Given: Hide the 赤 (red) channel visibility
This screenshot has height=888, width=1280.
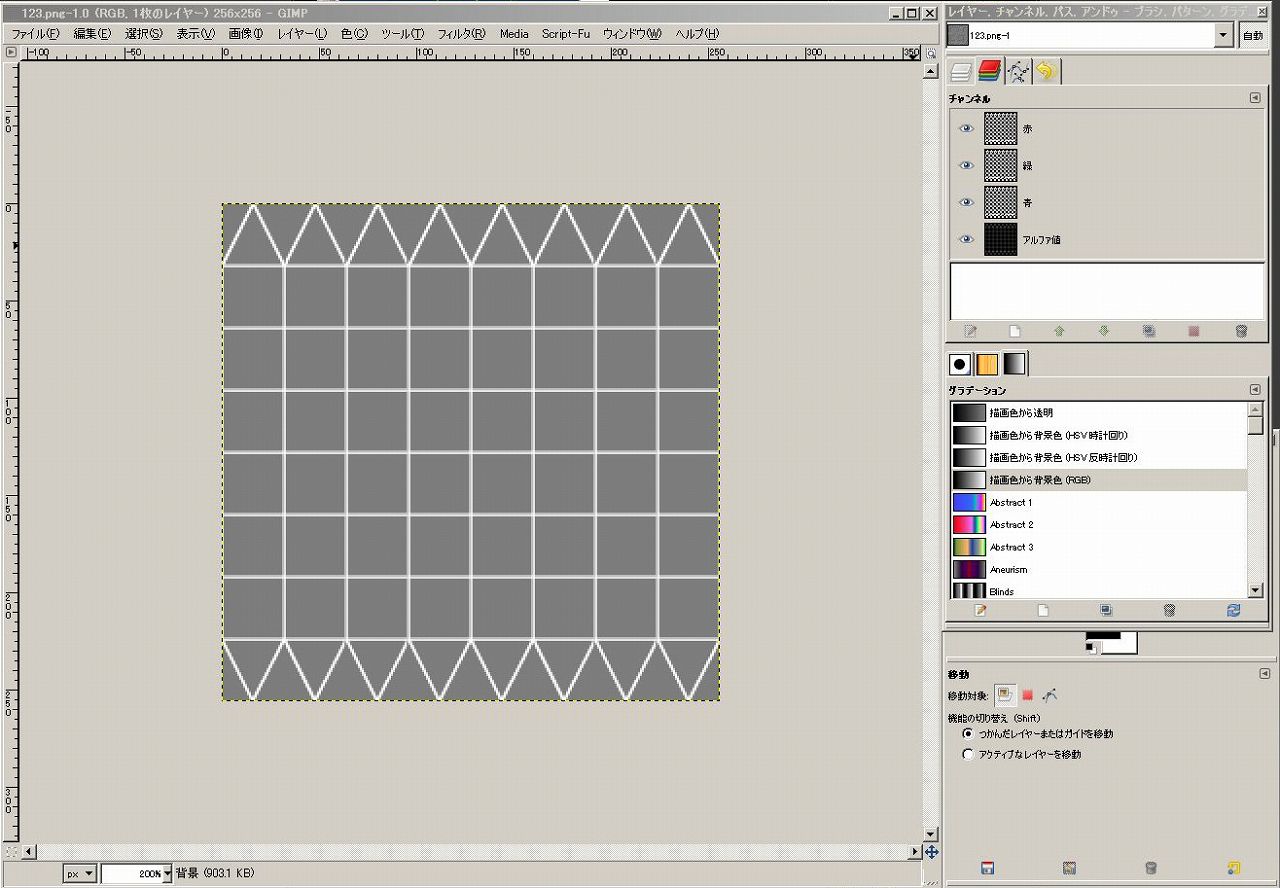Looking at the screenshot, I should click(x=966, y=129).
